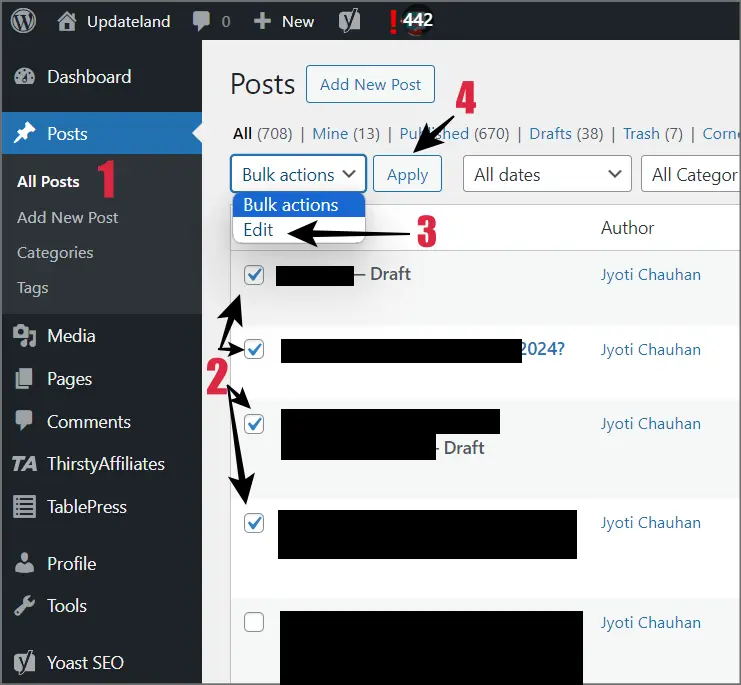Click New in the admin bar

298,22
